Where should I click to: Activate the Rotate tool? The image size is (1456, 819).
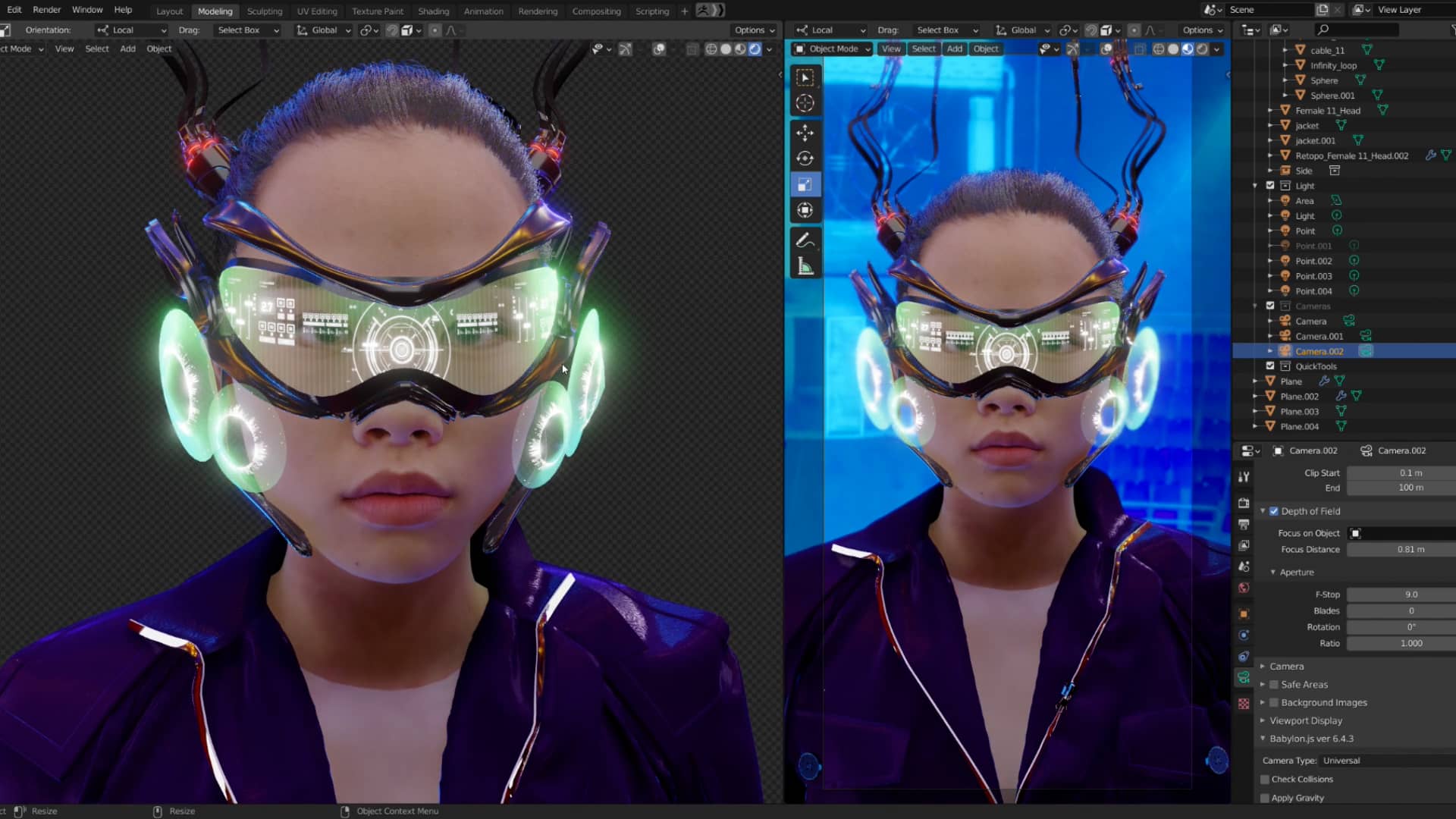coord(805,158)
